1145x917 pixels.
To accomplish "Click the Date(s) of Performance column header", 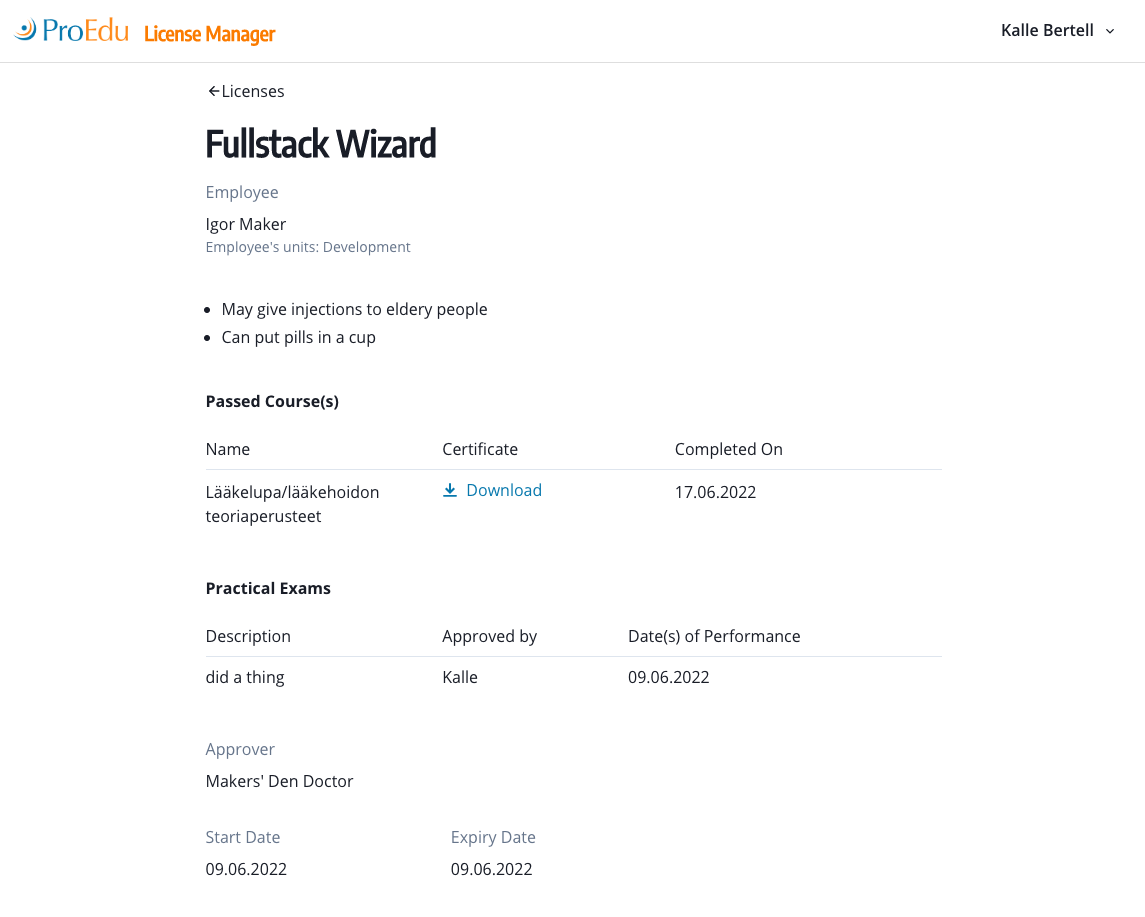I will point(714,636).
